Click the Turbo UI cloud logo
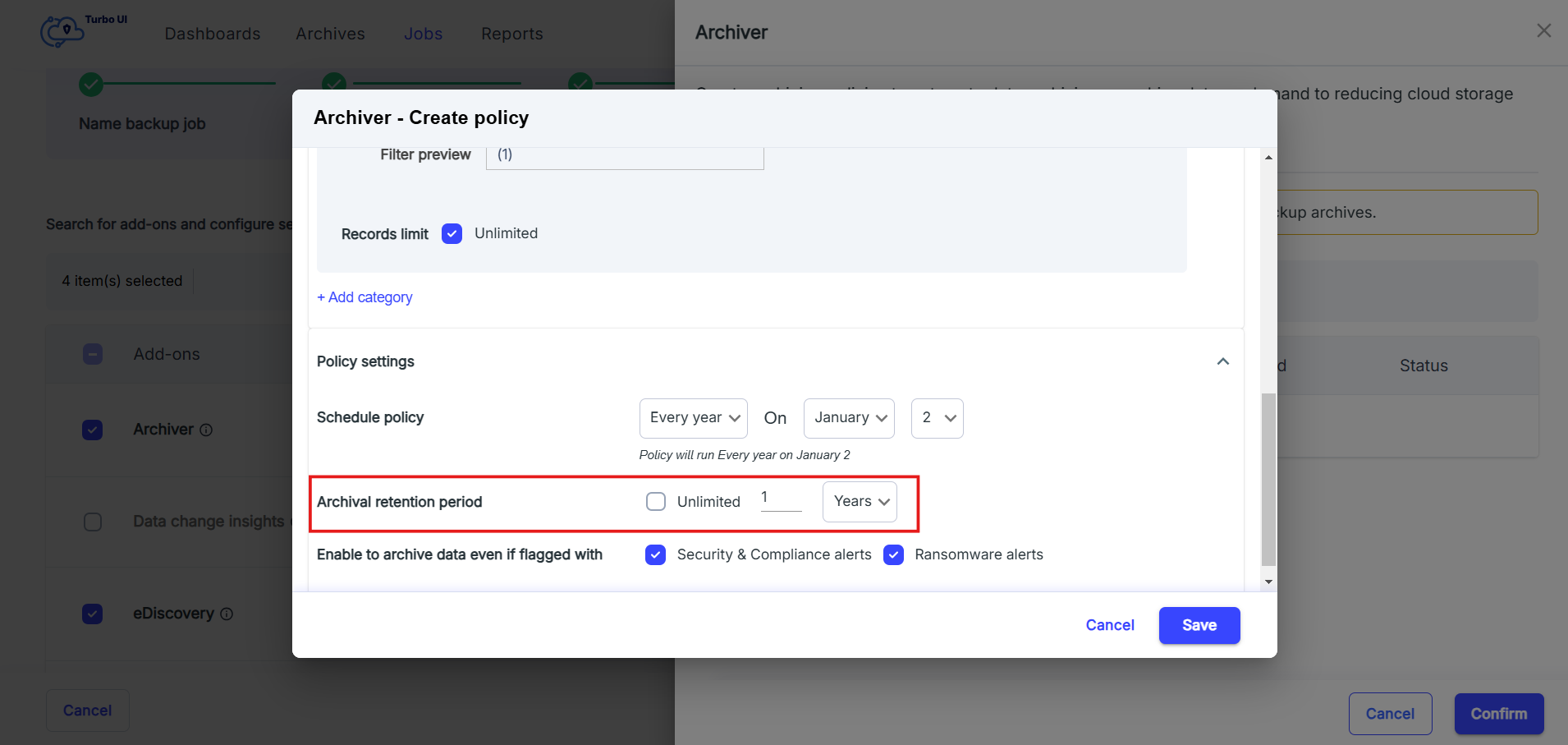 point(62,31)
